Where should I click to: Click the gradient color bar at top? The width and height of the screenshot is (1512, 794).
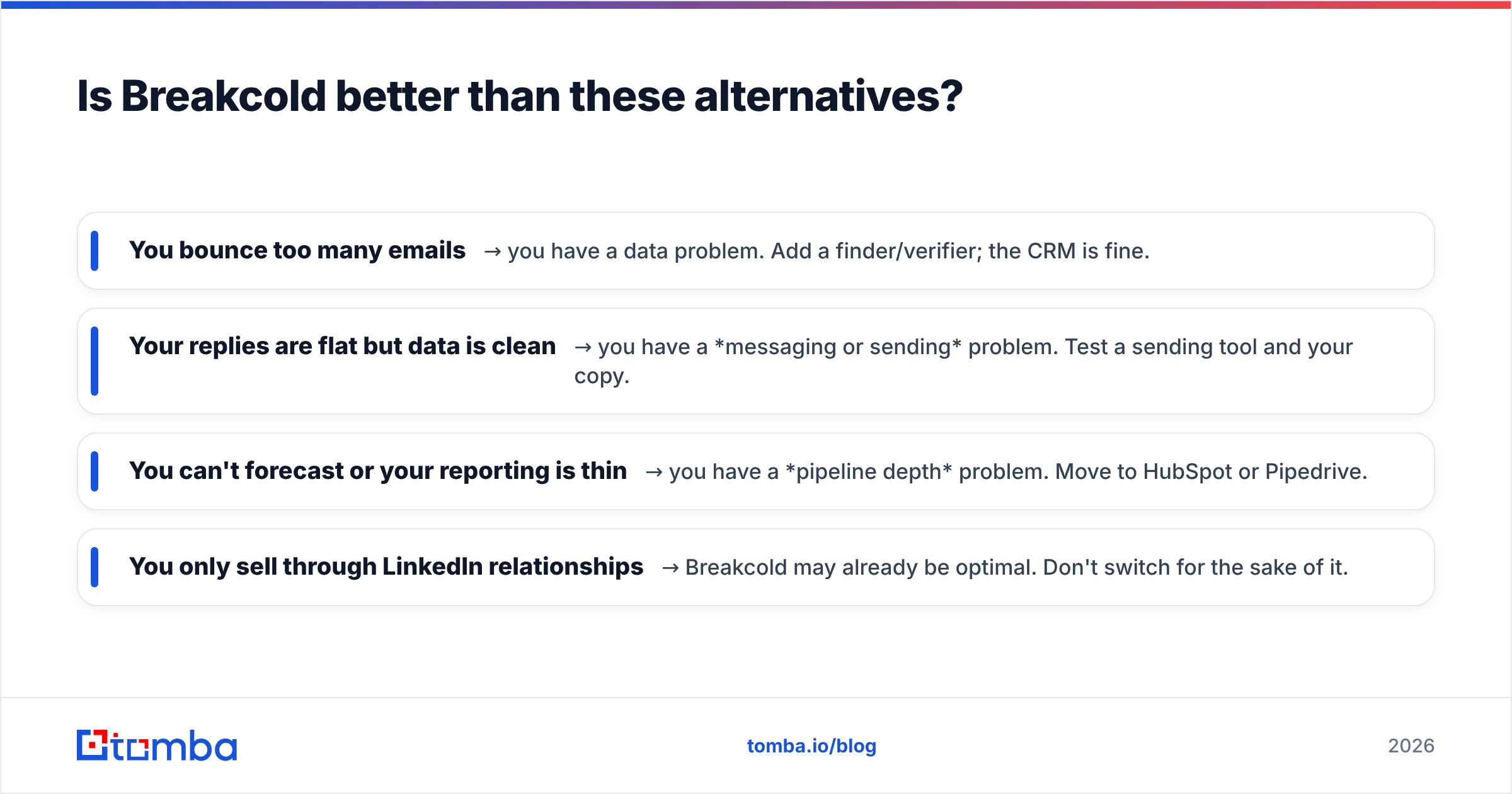pyautogui.click(x=756, y=4)
